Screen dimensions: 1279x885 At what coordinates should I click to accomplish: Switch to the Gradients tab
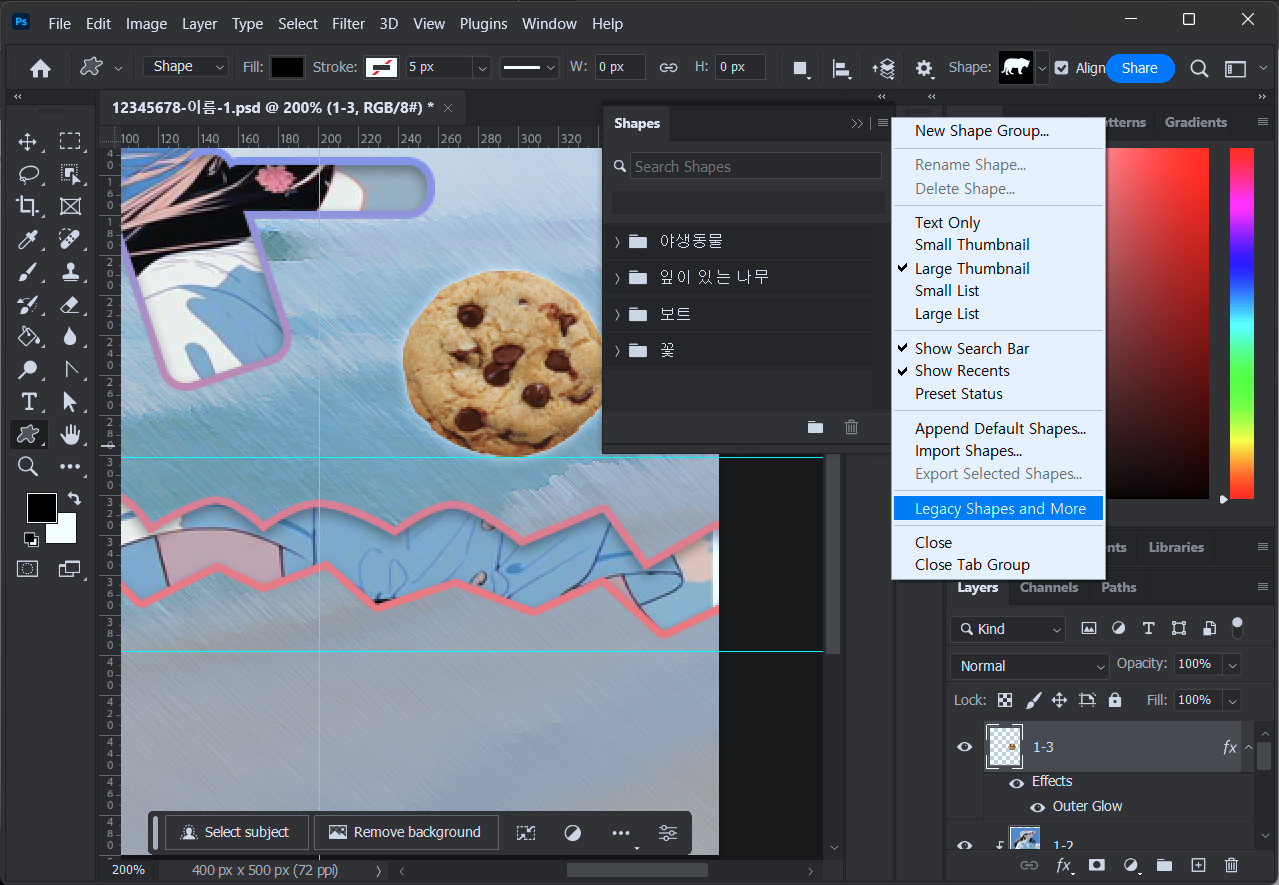[1196, 122]
